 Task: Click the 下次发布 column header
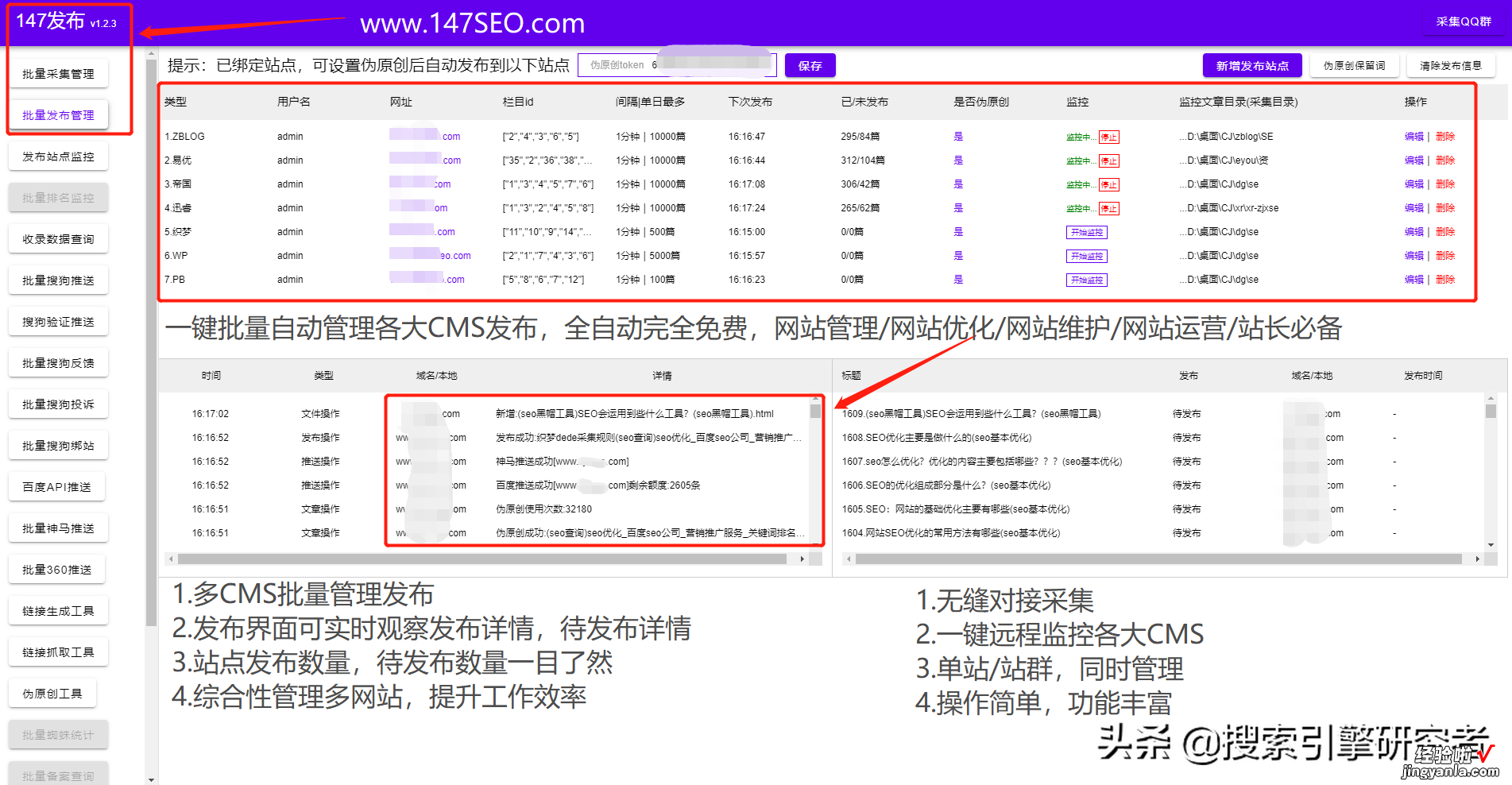[750, 102]
